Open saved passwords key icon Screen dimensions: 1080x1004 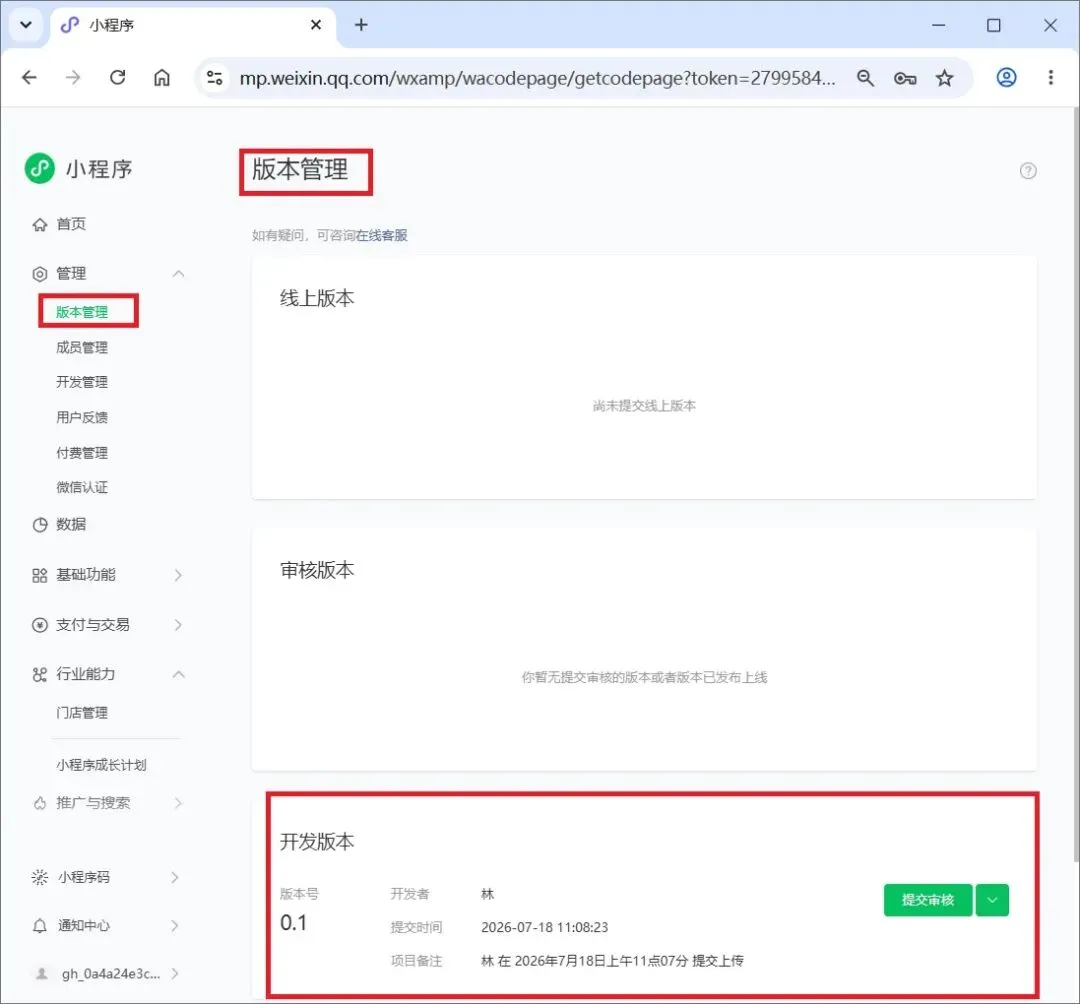tap(905, 78)
